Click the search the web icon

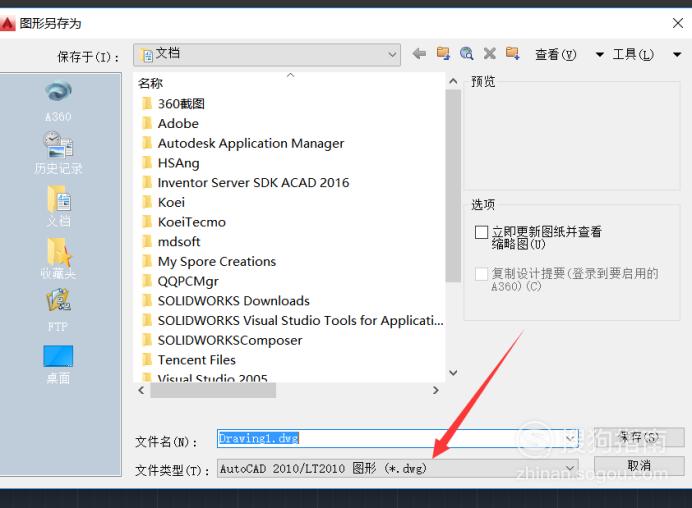[466, 53]
